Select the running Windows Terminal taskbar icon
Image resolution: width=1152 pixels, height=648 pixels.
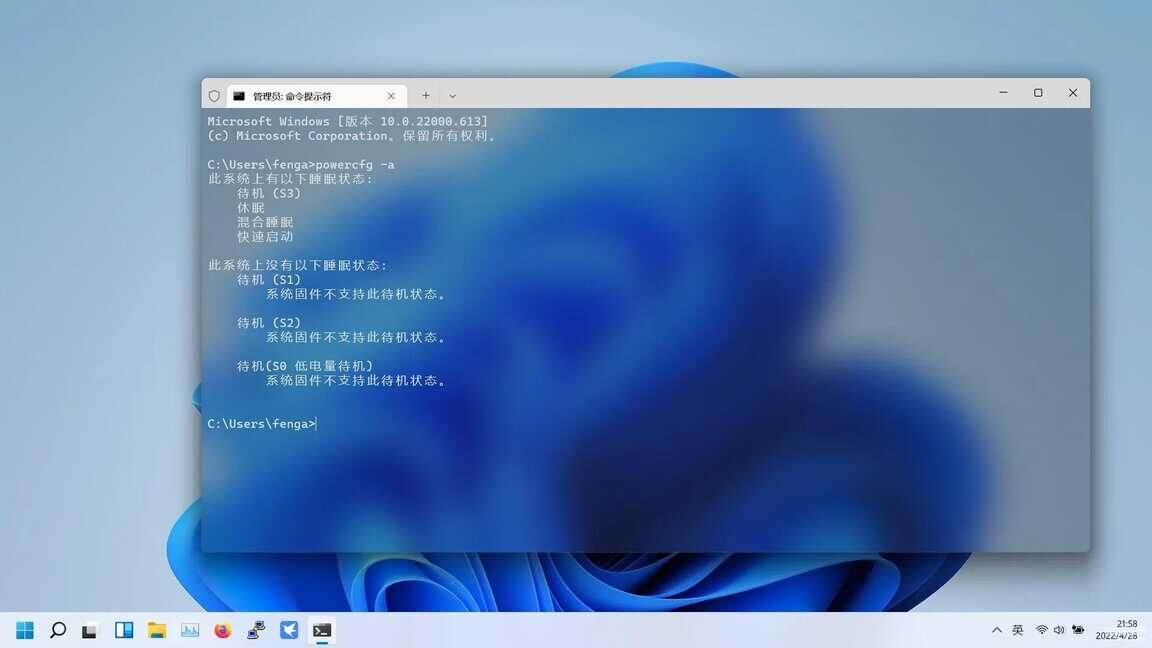pos(322,630)
